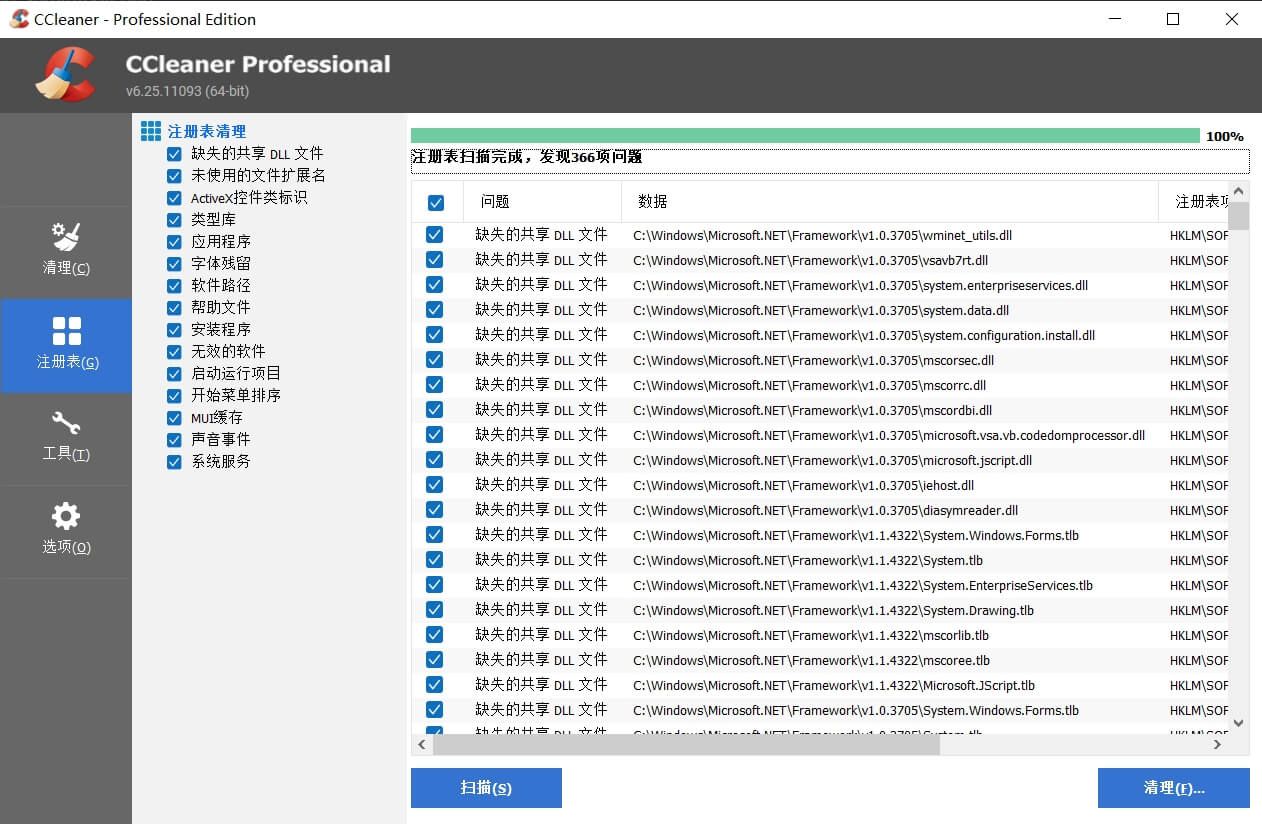Image resolution: width=1262 pixels, height=824 pixels.
Task: Uncheck the wminet_utils.dll row checkbox
Action: [435, 235]
